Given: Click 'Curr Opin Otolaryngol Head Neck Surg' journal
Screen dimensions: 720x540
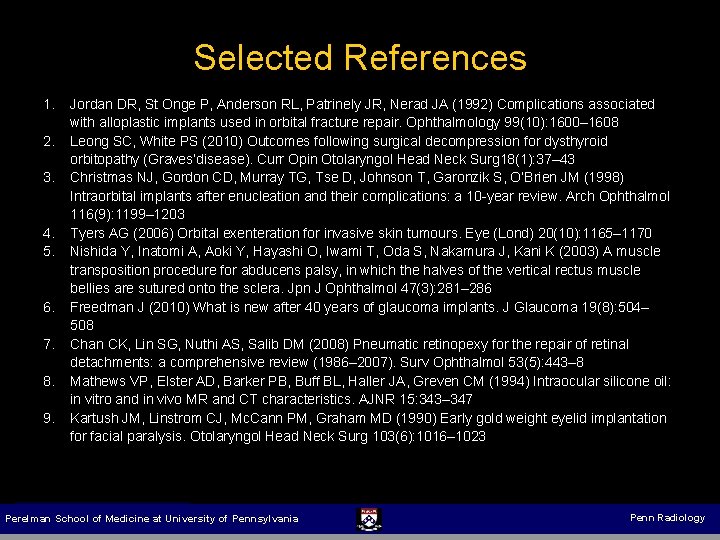Looking at the screenshot, I should (x=378, y=159).
